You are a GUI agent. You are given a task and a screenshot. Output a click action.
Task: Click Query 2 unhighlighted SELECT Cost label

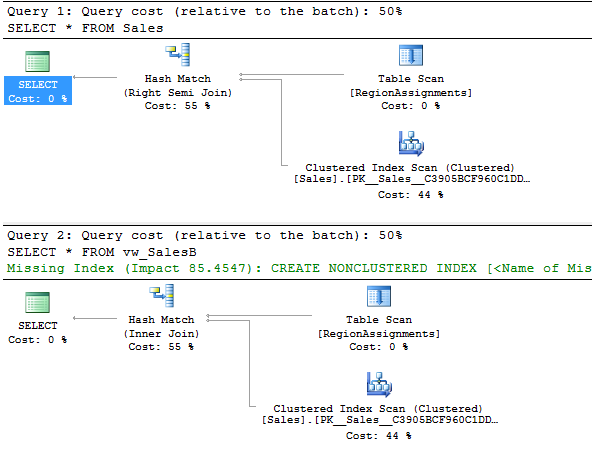coord(38,332)
